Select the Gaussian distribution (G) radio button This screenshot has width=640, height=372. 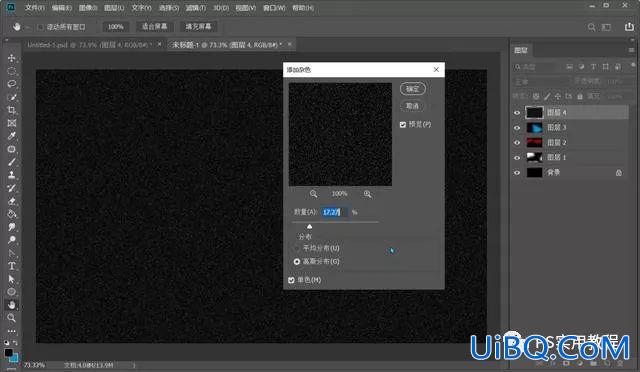[x=297, y=261]
